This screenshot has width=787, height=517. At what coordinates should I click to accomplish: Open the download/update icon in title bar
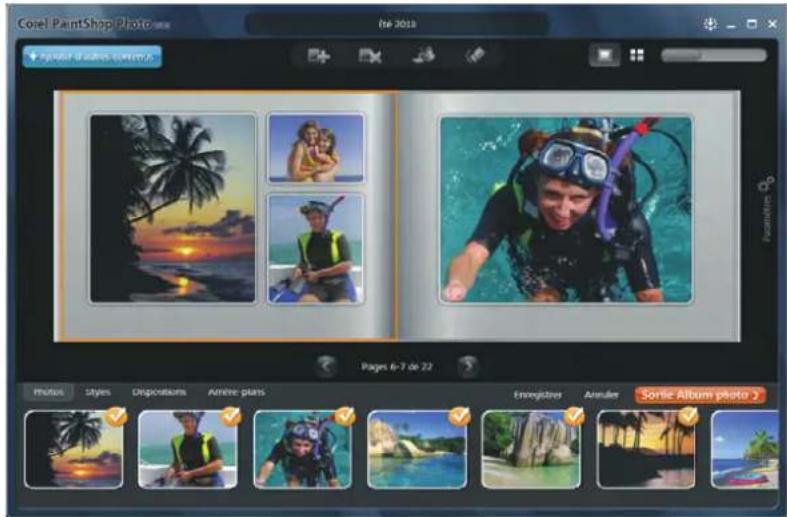710,24
